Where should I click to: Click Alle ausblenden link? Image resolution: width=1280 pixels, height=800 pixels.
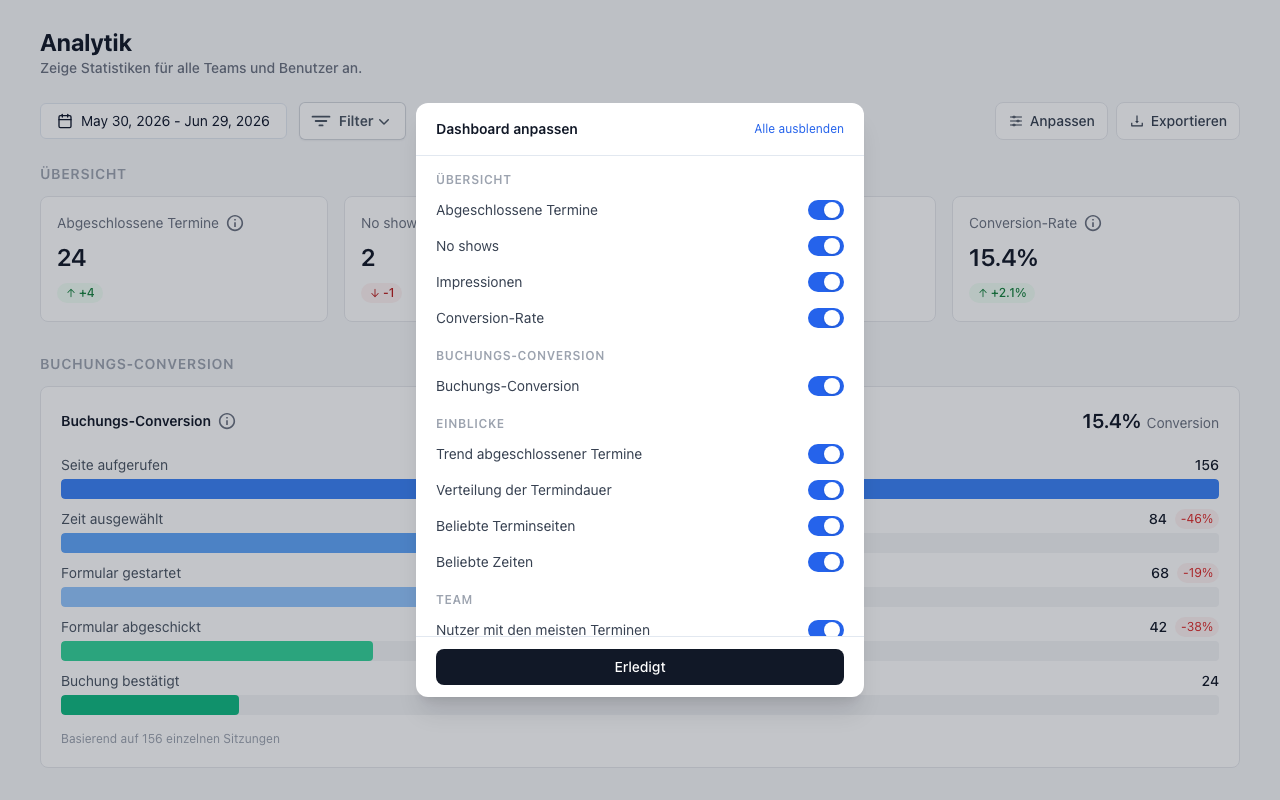(x=799, y=129)
